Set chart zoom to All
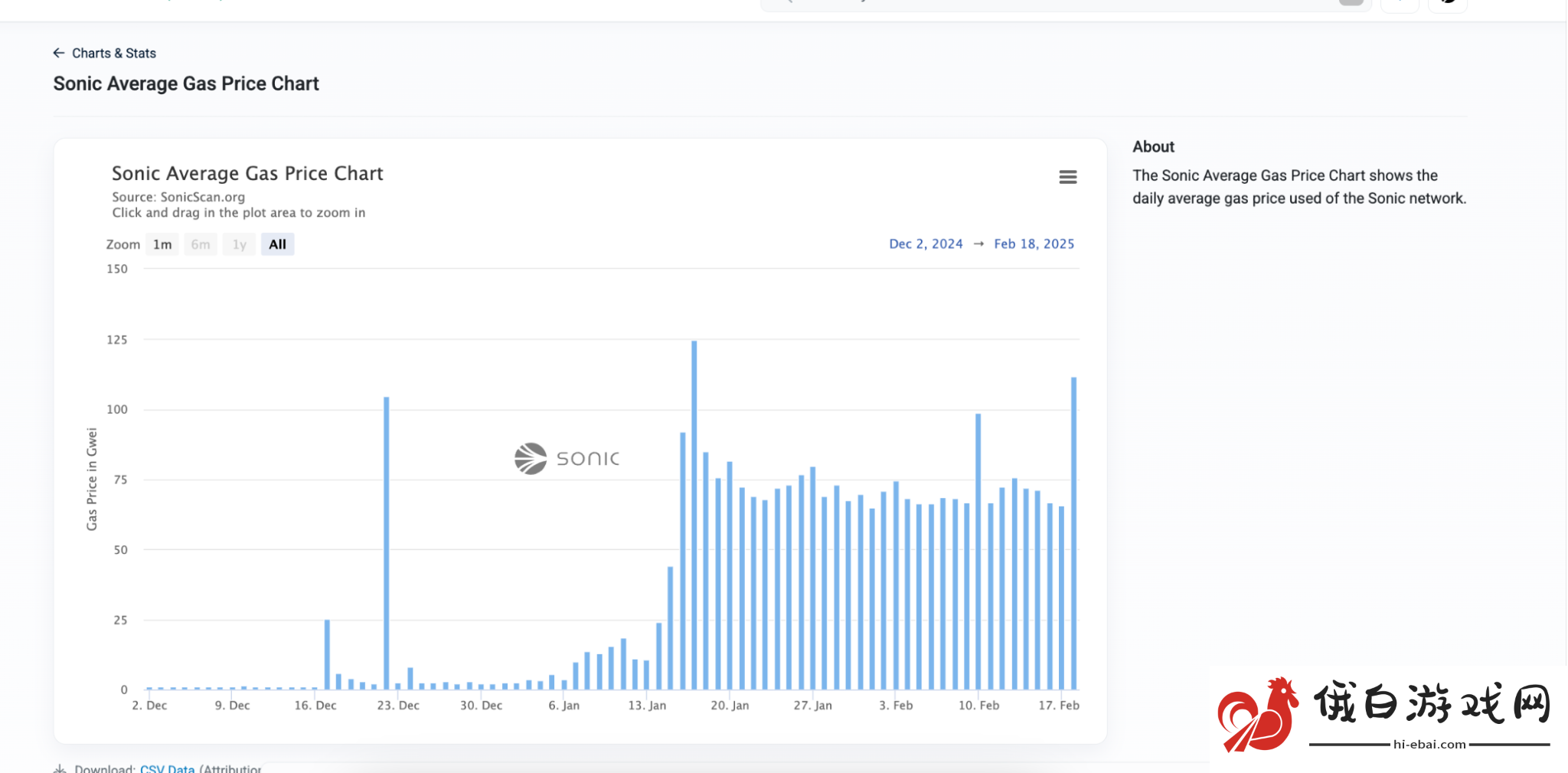 277,244
